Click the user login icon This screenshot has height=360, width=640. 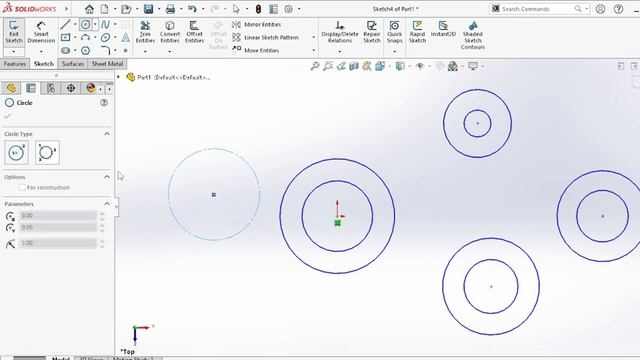click(x=600, y=9)
